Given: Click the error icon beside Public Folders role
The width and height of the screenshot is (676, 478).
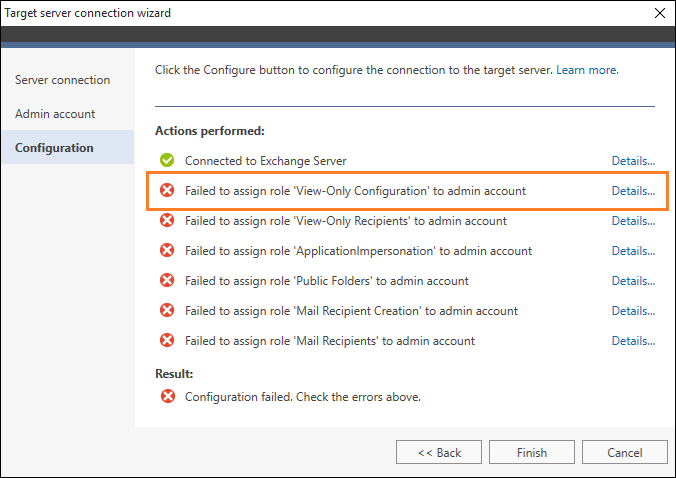Looking at the screenshot, I should coord(167,280).
